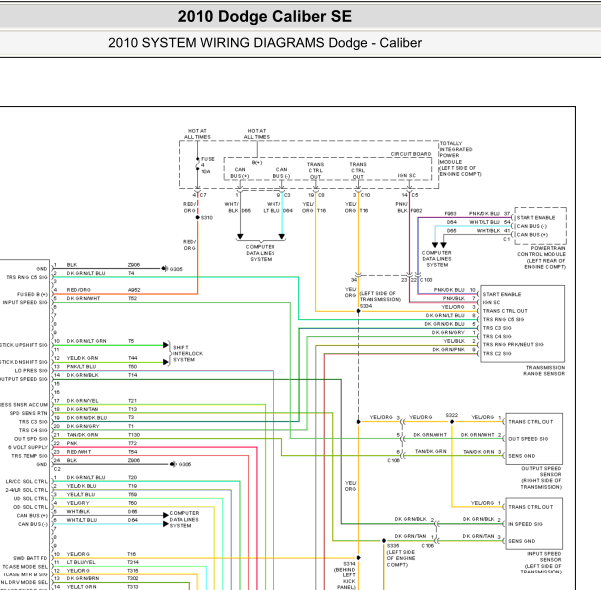The image size is (601, 590).
Task: Select splice label "S322"
Action: (x=452, y=416)
